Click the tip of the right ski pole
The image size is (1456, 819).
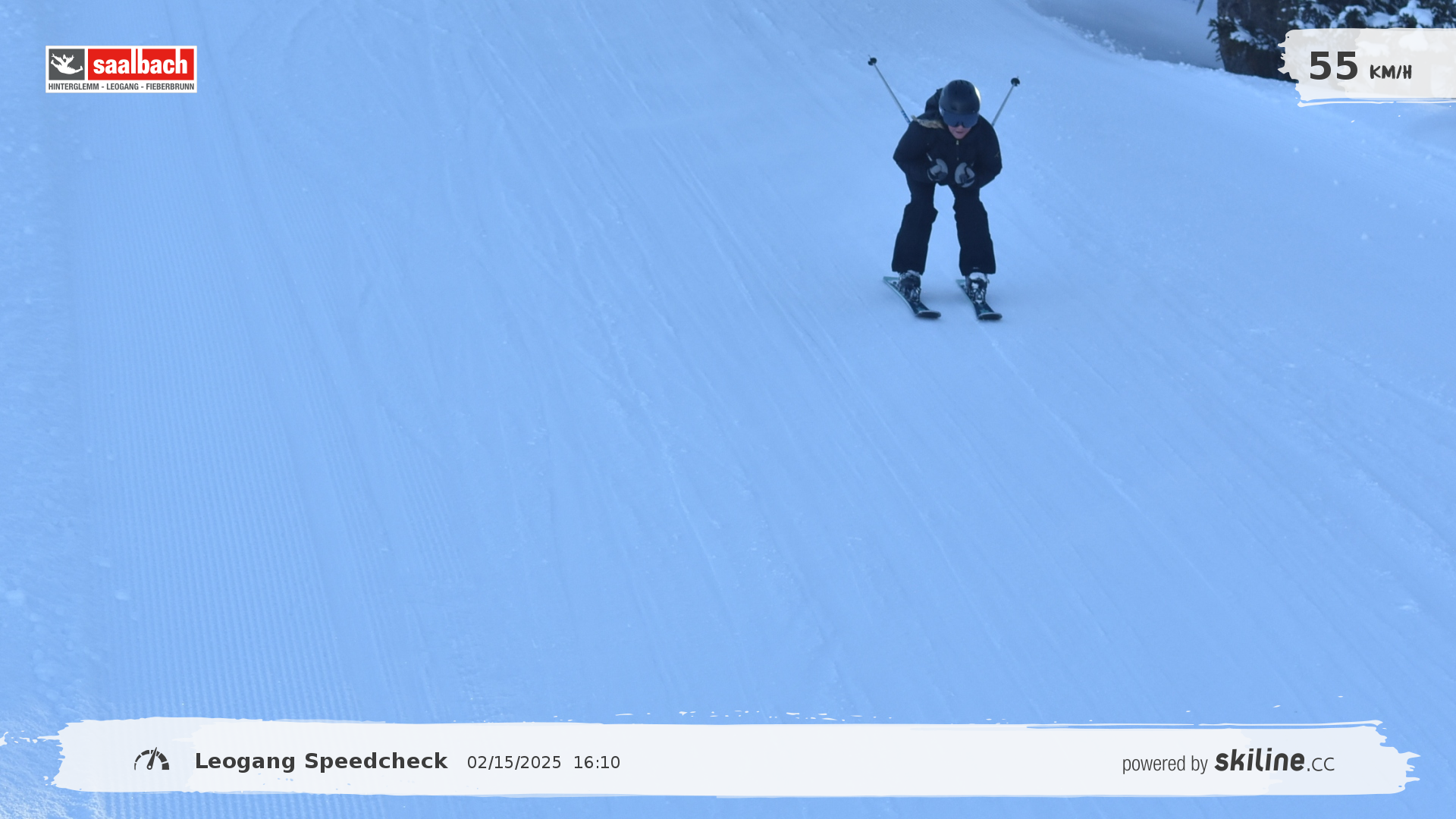(1015, 81)
